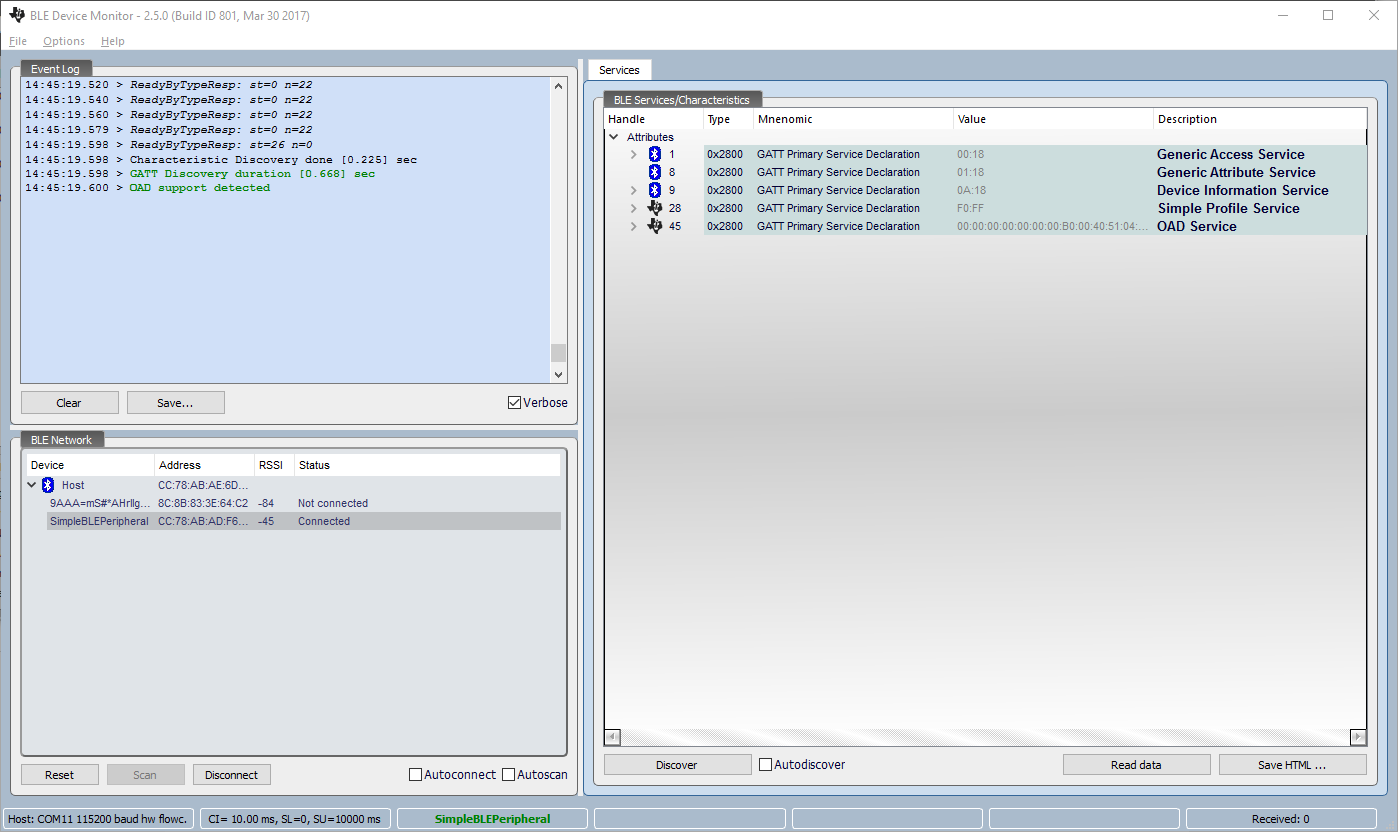Screen dimensions: 1398x832
Task: Click the Bluetooth icon for Generic Access Service
Action: [x=655, y=154]
